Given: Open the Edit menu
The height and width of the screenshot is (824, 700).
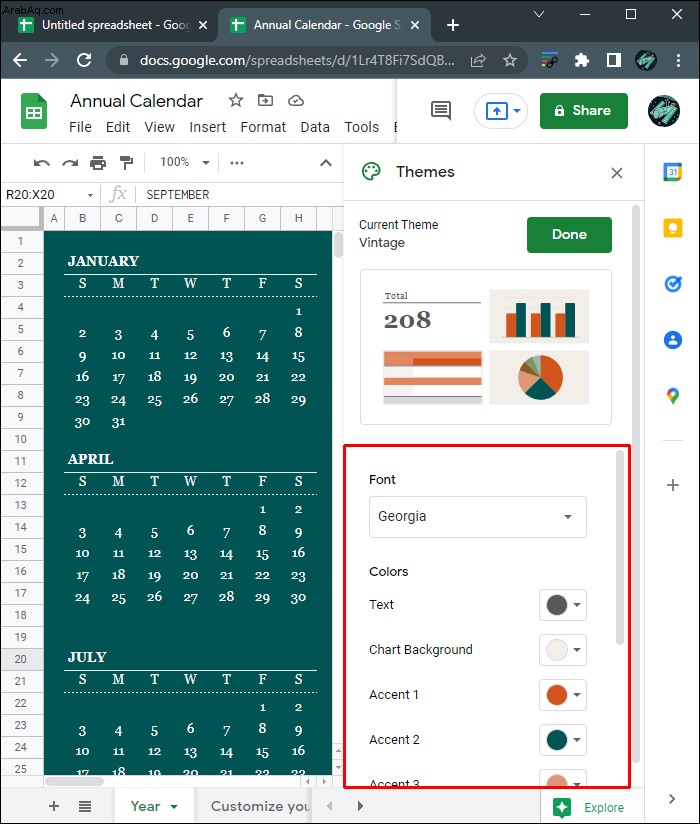Looking at the screenshot, I should 118,127.
